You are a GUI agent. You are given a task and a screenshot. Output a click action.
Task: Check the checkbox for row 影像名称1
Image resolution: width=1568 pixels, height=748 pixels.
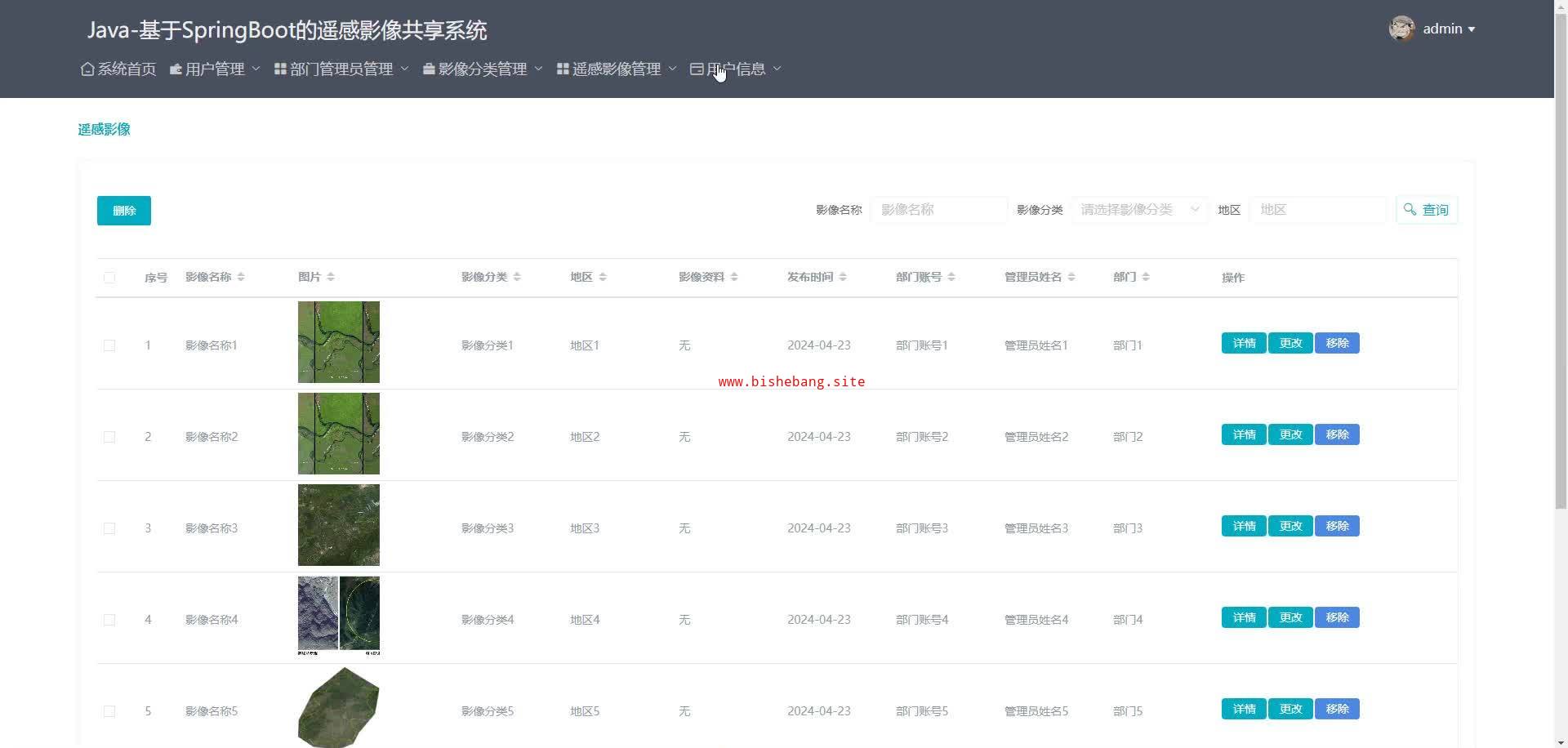coord(109,345)
